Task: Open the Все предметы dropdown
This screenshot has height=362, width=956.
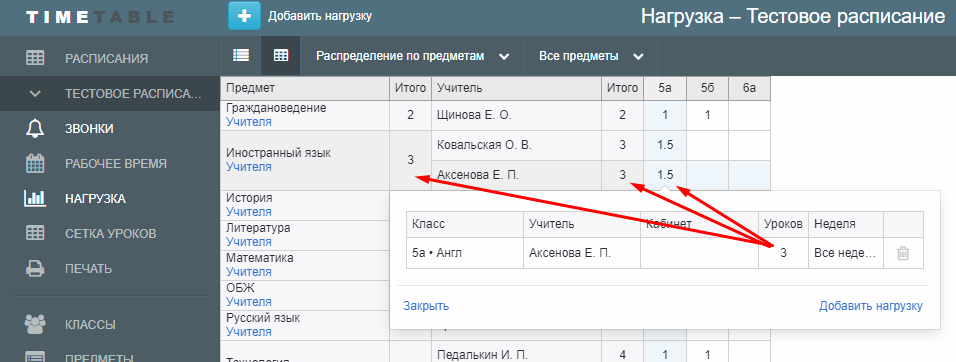Action: [x=591, y=56]
